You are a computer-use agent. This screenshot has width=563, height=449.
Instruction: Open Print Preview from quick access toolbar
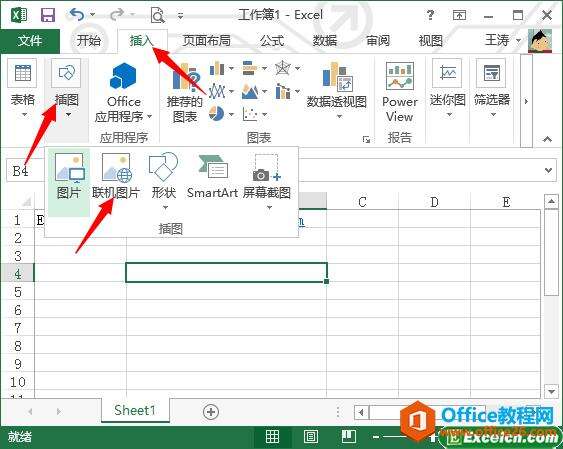[158, 15]
